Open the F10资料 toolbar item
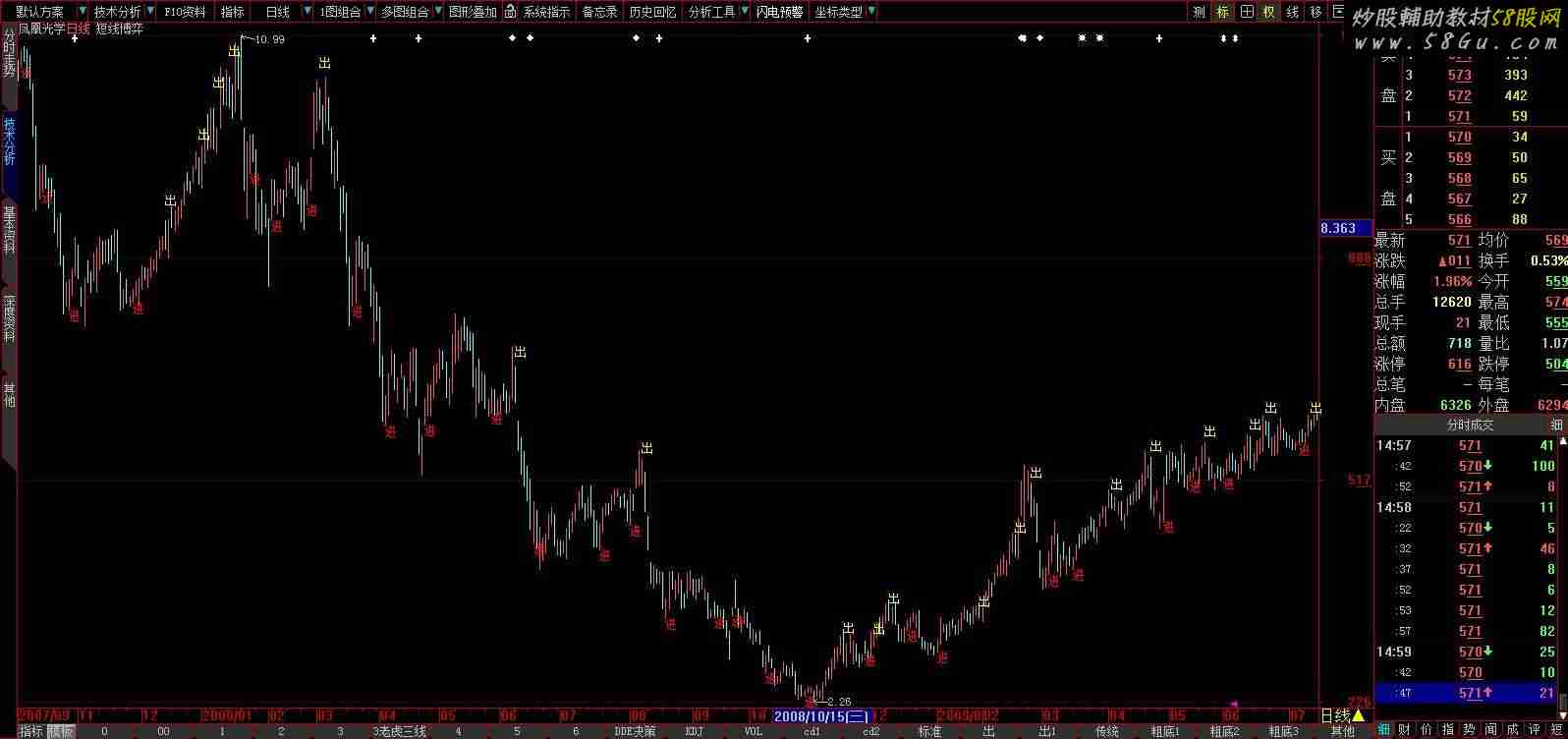This screenshot has height=739, width=1568. (185, 12)
